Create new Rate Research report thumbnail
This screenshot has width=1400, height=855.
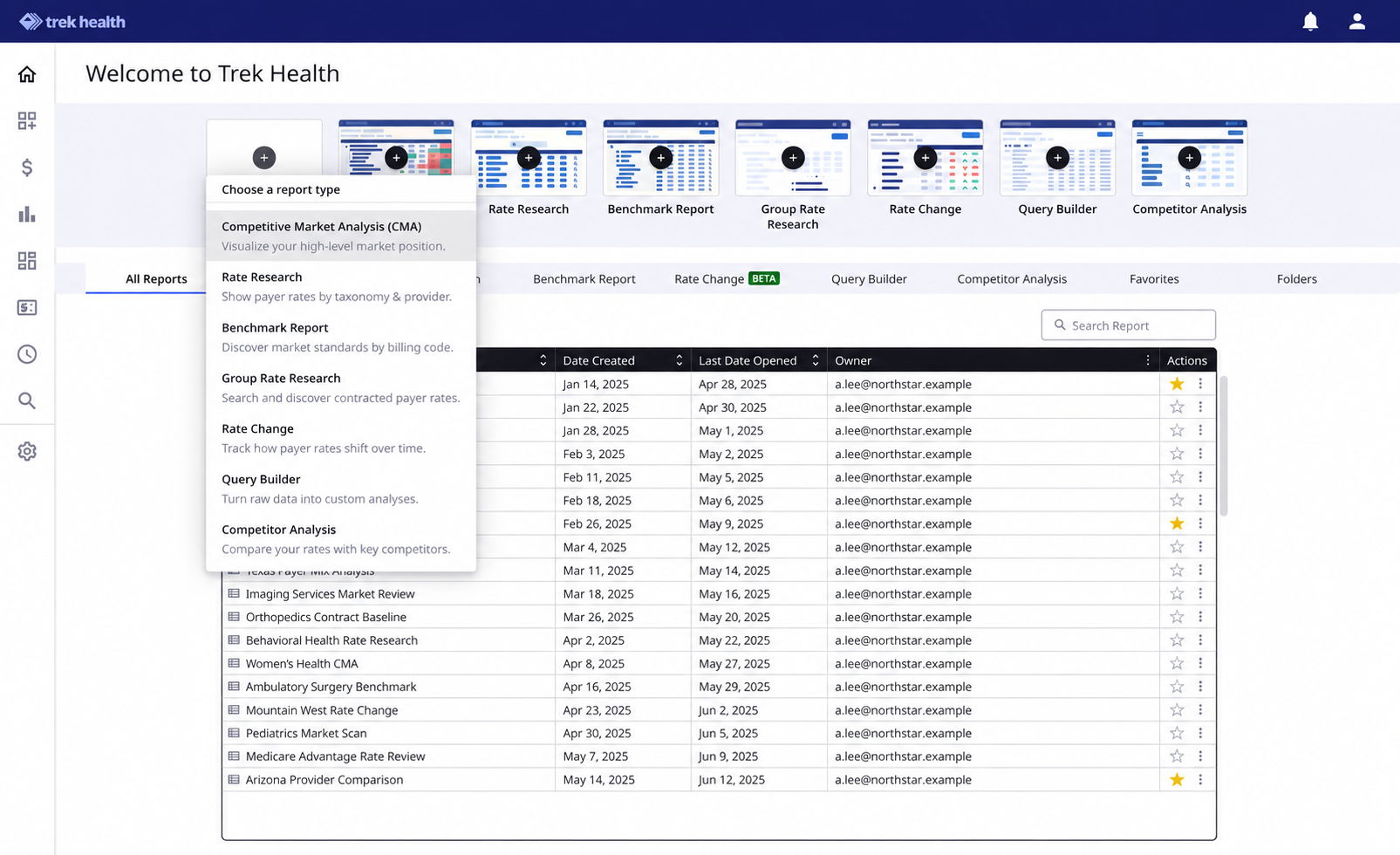click(x=529, y=157)
